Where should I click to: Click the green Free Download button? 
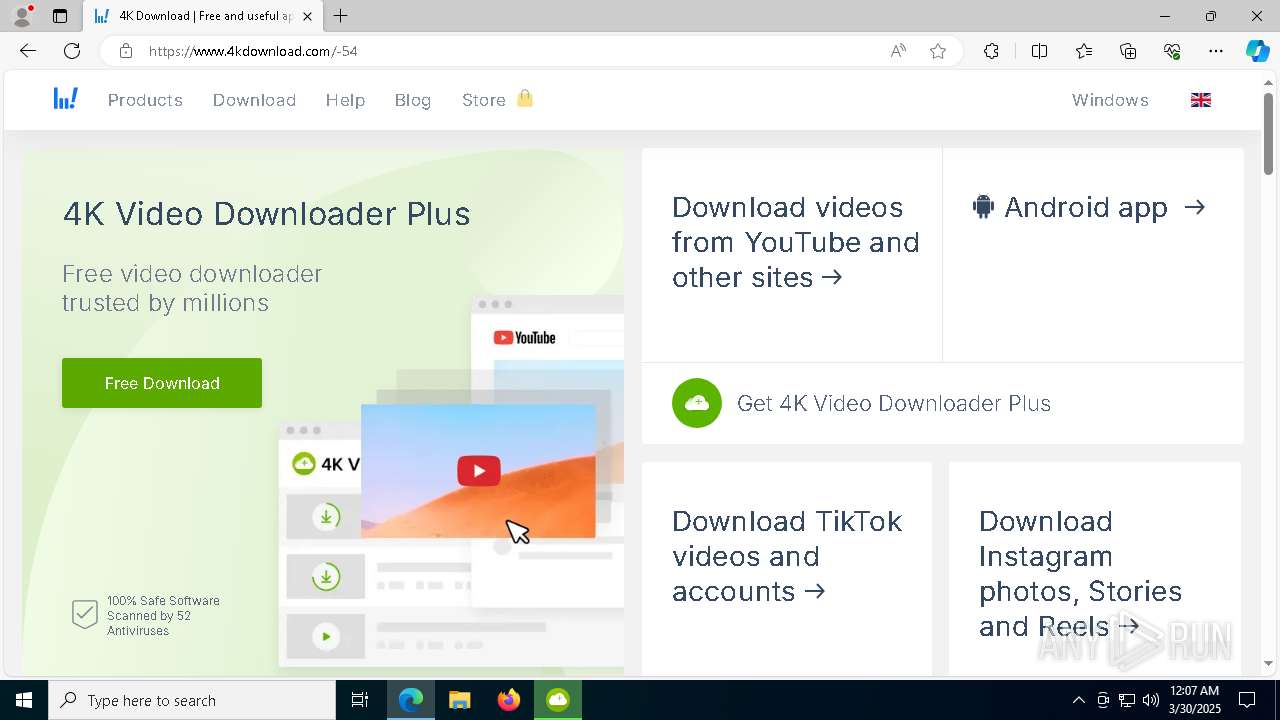(x=162, y=383)
